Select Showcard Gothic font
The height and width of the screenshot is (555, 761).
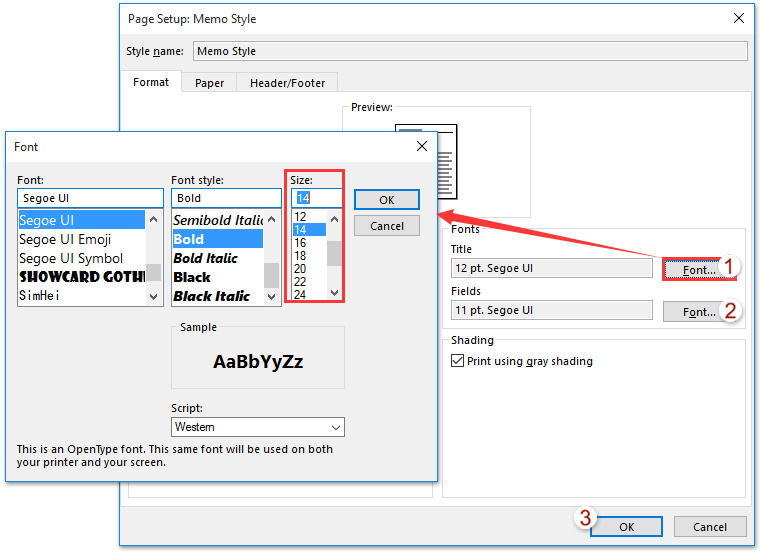pos(82,277)
